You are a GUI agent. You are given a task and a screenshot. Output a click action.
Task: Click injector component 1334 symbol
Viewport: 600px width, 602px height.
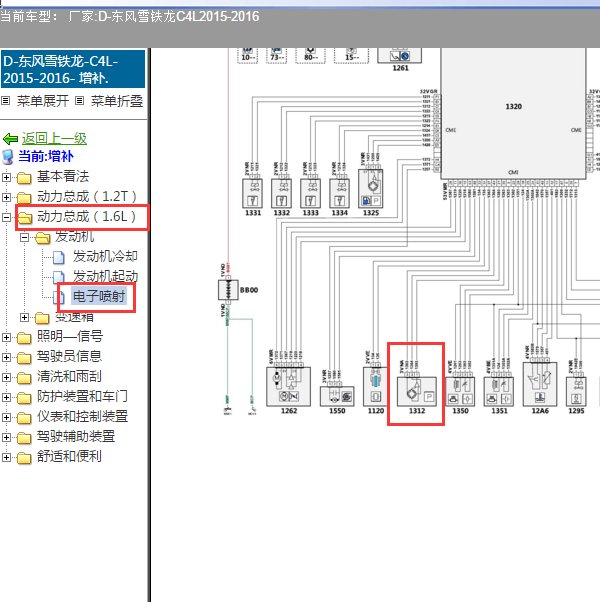click(339, 193)
